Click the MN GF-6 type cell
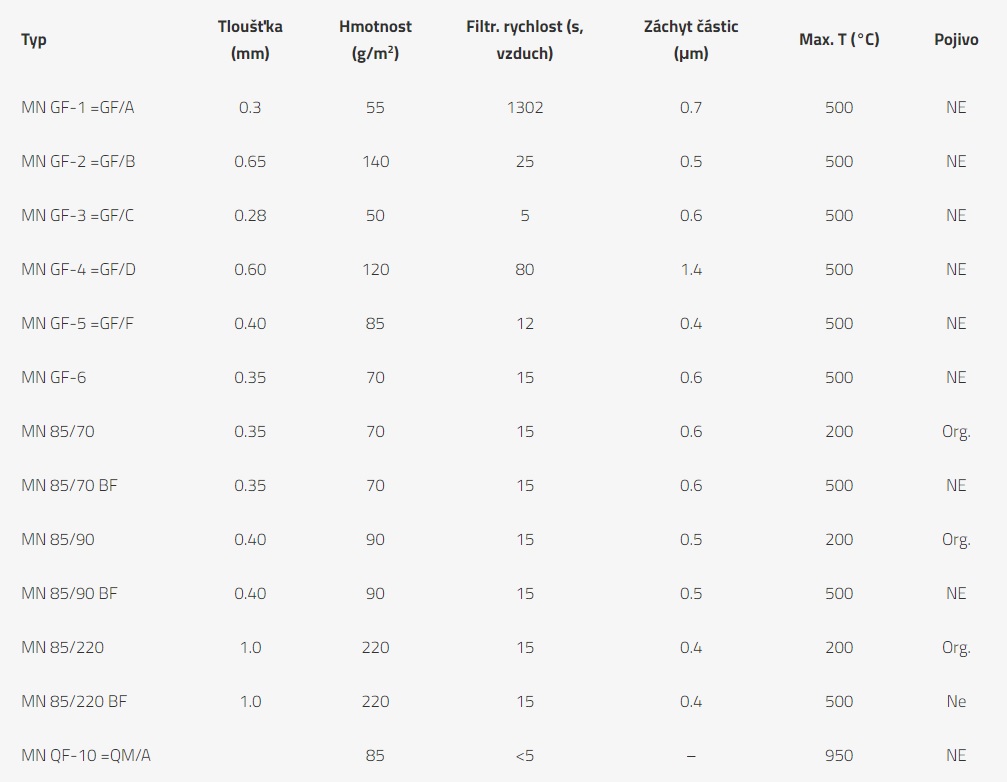Viewport: 1007px width, 782px height. pyautogui.click(x=53, y=377)
